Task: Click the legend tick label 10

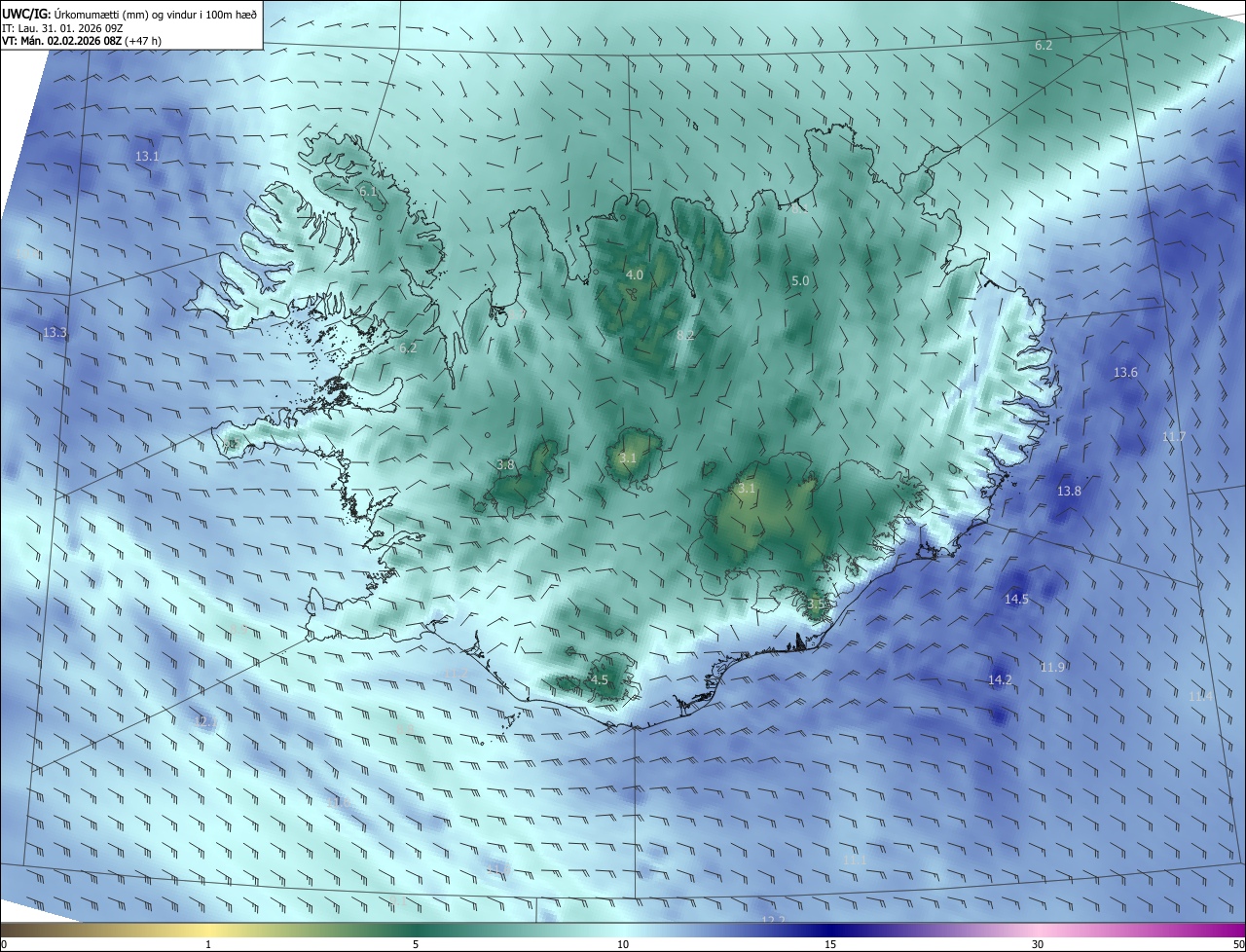Action: click(623, 944)
